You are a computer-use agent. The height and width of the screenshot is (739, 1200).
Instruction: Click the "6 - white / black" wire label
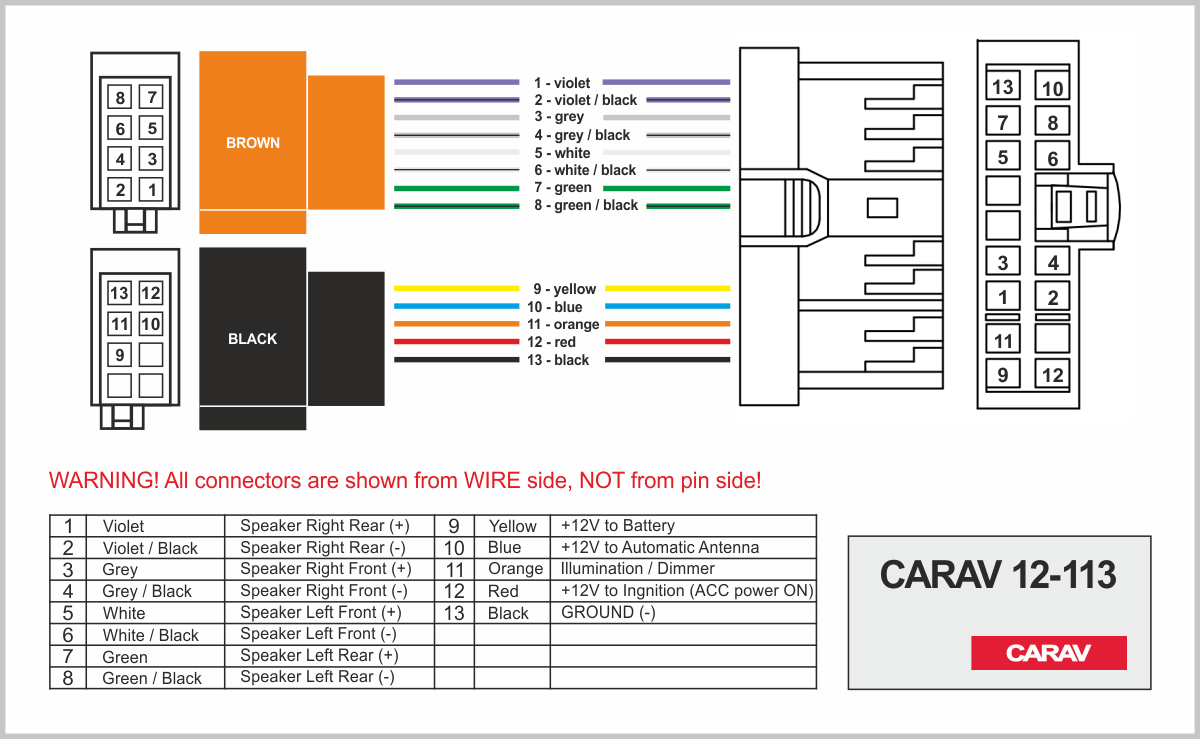pos(585,170)
